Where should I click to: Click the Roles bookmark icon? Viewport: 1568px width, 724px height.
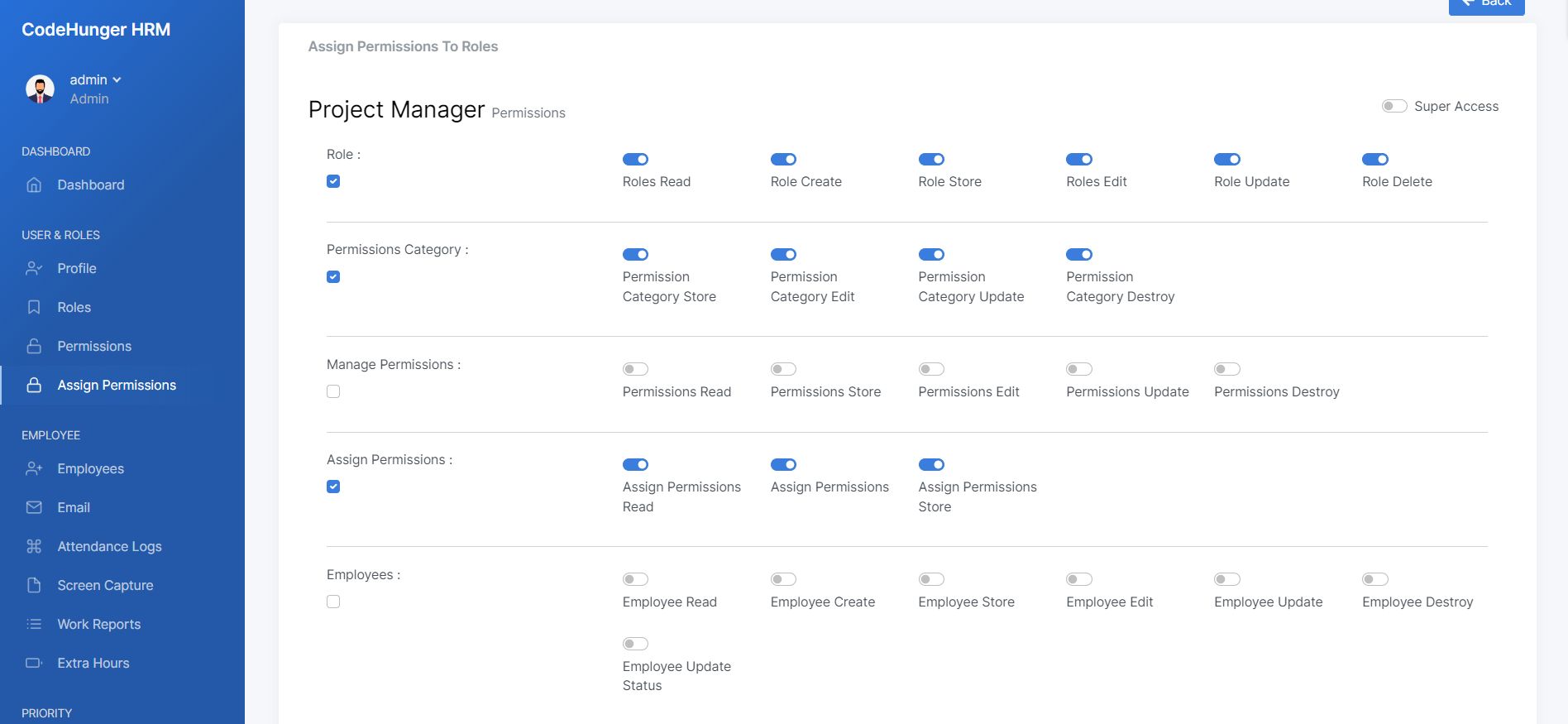34,307
